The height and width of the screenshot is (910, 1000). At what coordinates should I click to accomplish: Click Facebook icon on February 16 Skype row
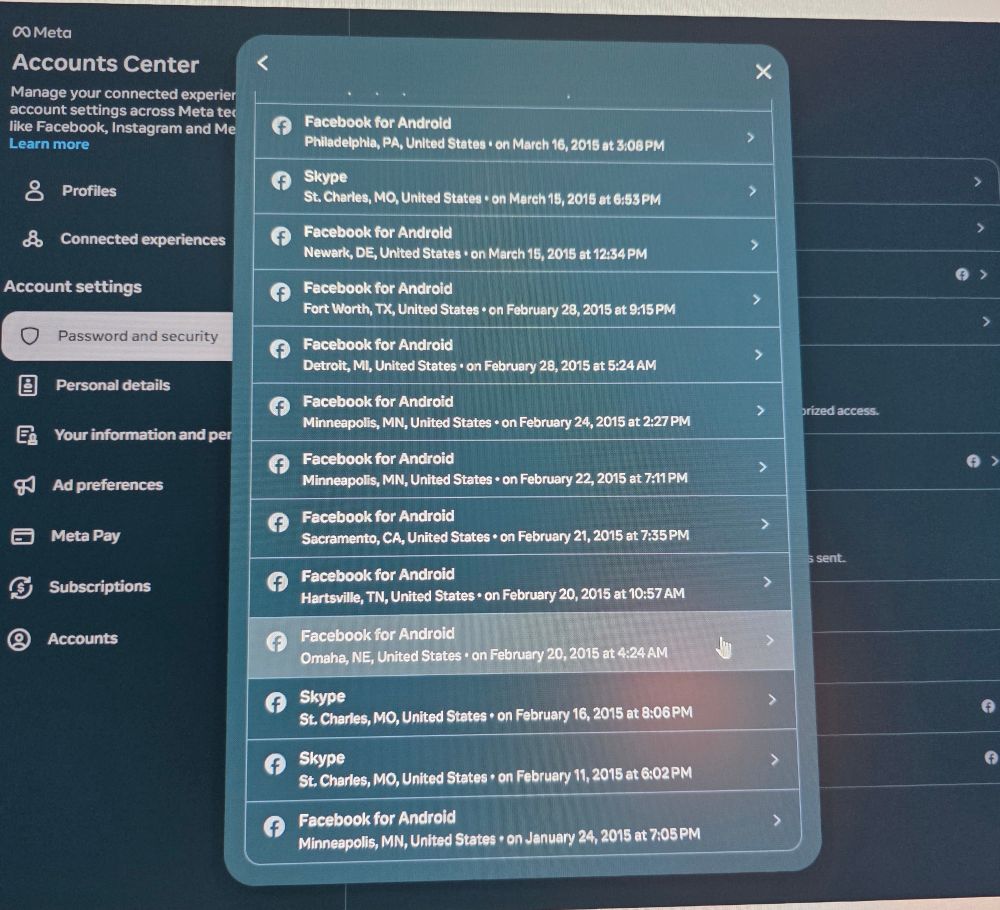coord(276,702)
